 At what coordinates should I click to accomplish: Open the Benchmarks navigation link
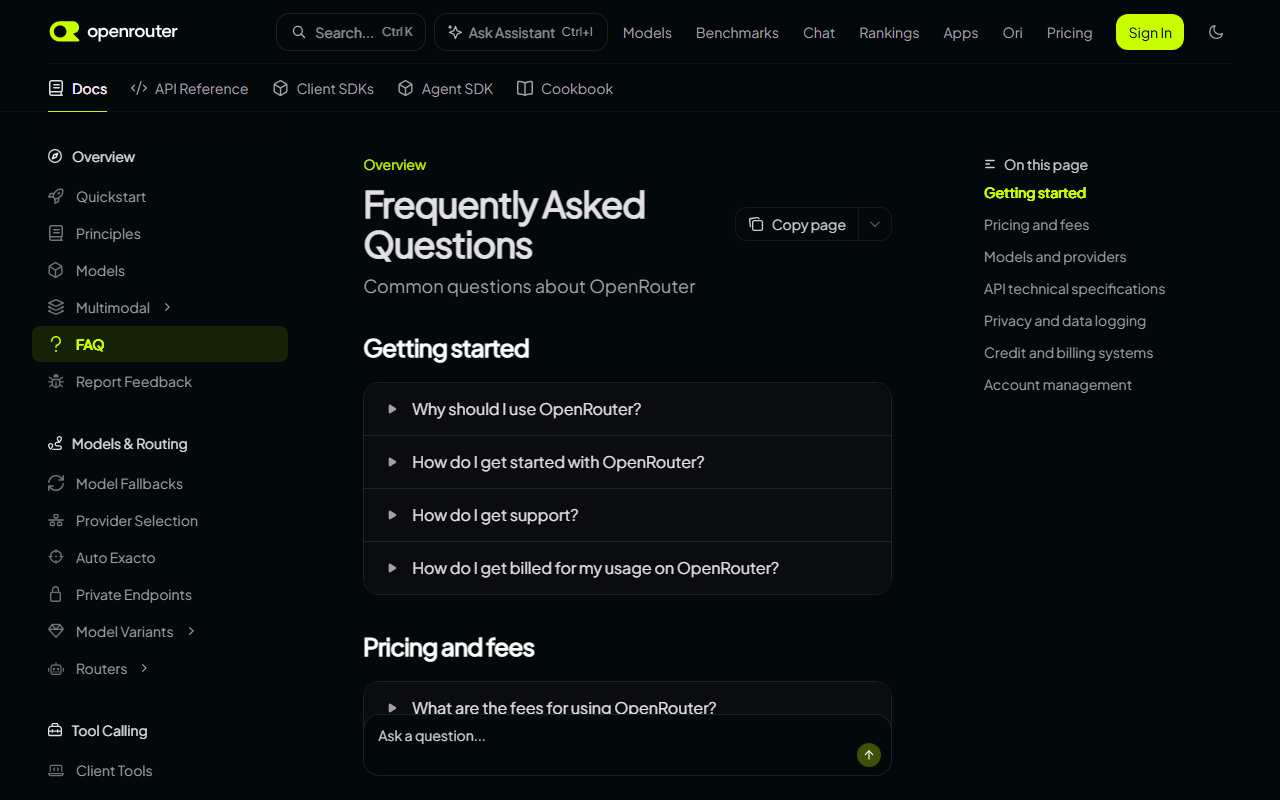(737, 33)
